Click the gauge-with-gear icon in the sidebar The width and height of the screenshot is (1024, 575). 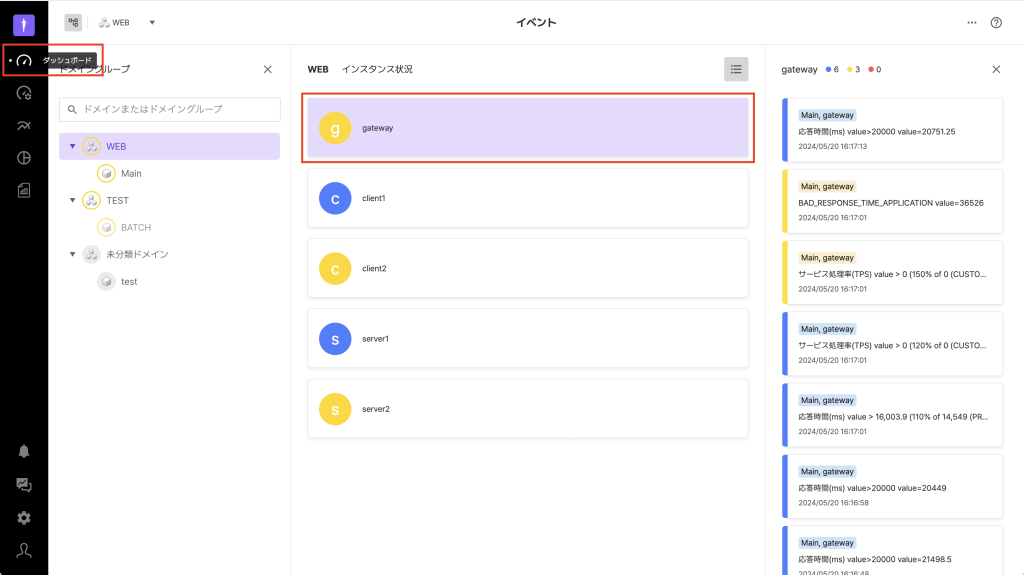(x=24, y=93)
